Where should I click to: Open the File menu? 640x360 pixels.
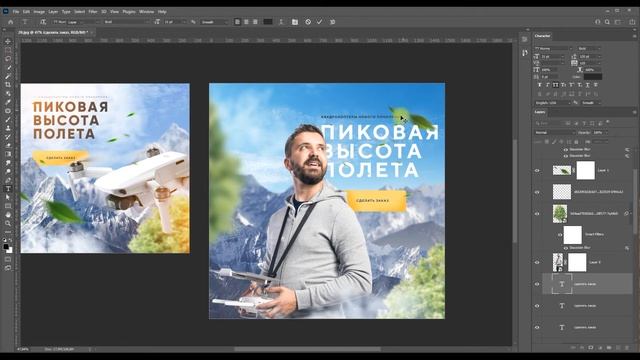[16, 12]
